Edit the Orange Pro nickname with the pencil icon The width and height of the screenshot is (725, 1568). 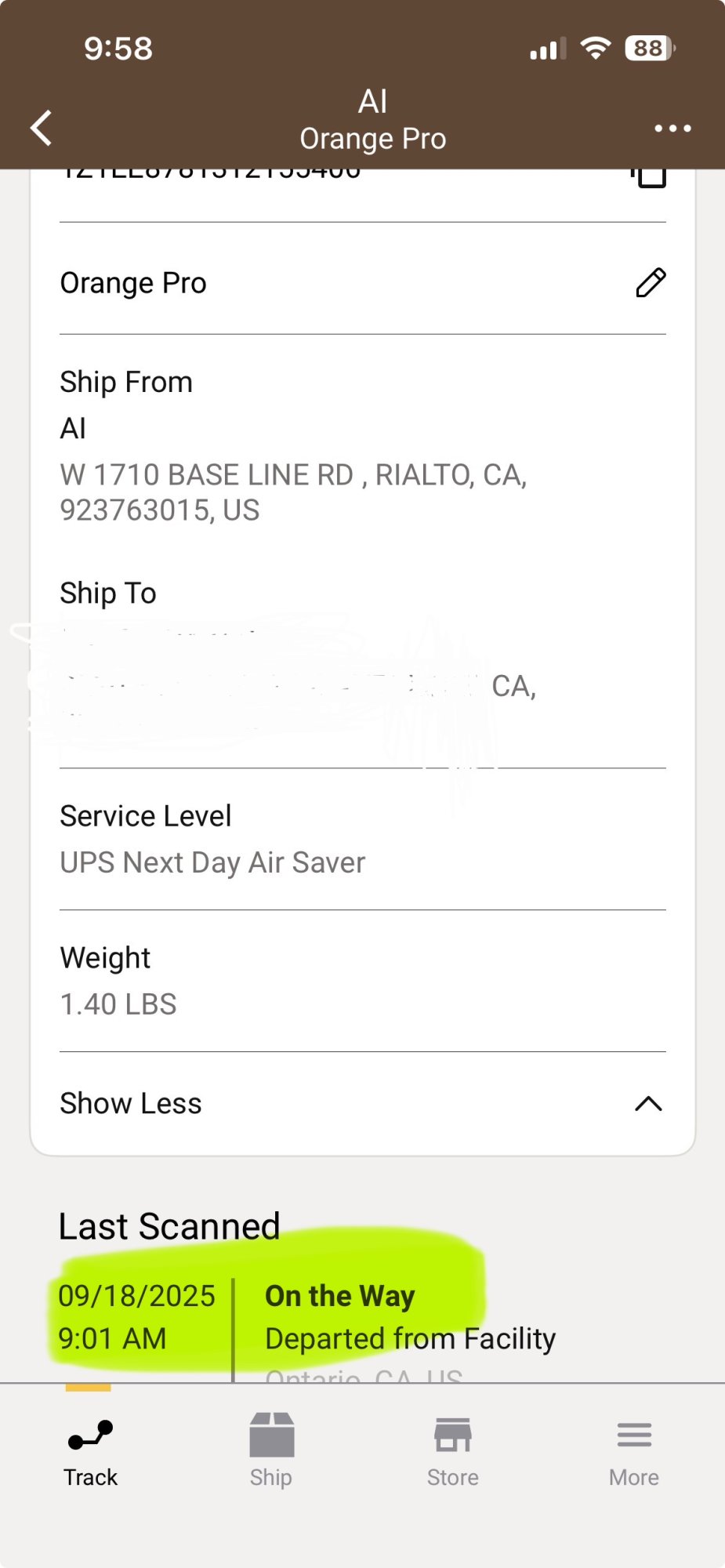tap(651, 283)
